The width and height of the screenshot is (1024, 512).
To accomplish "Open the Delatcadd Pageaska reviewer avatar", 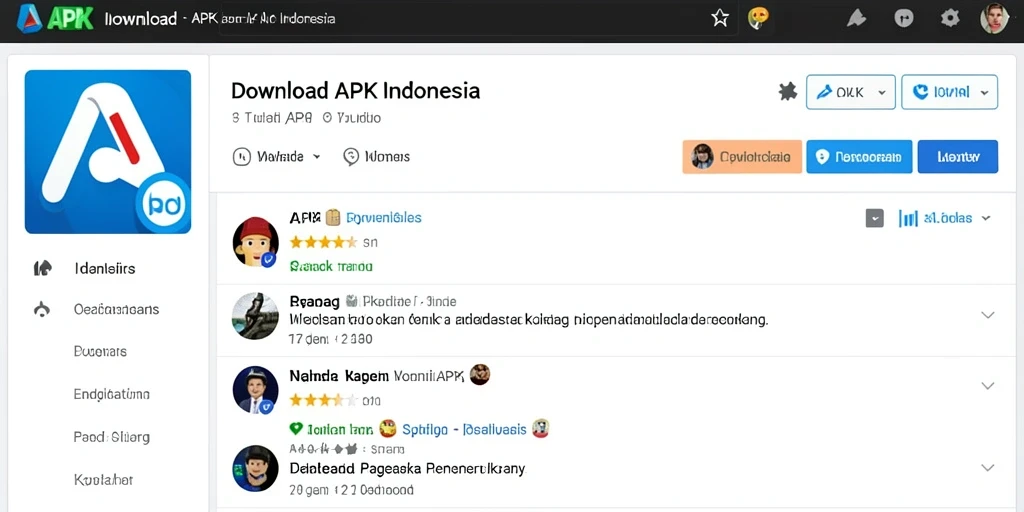I will pyautogui.click(x=255, y=469).
